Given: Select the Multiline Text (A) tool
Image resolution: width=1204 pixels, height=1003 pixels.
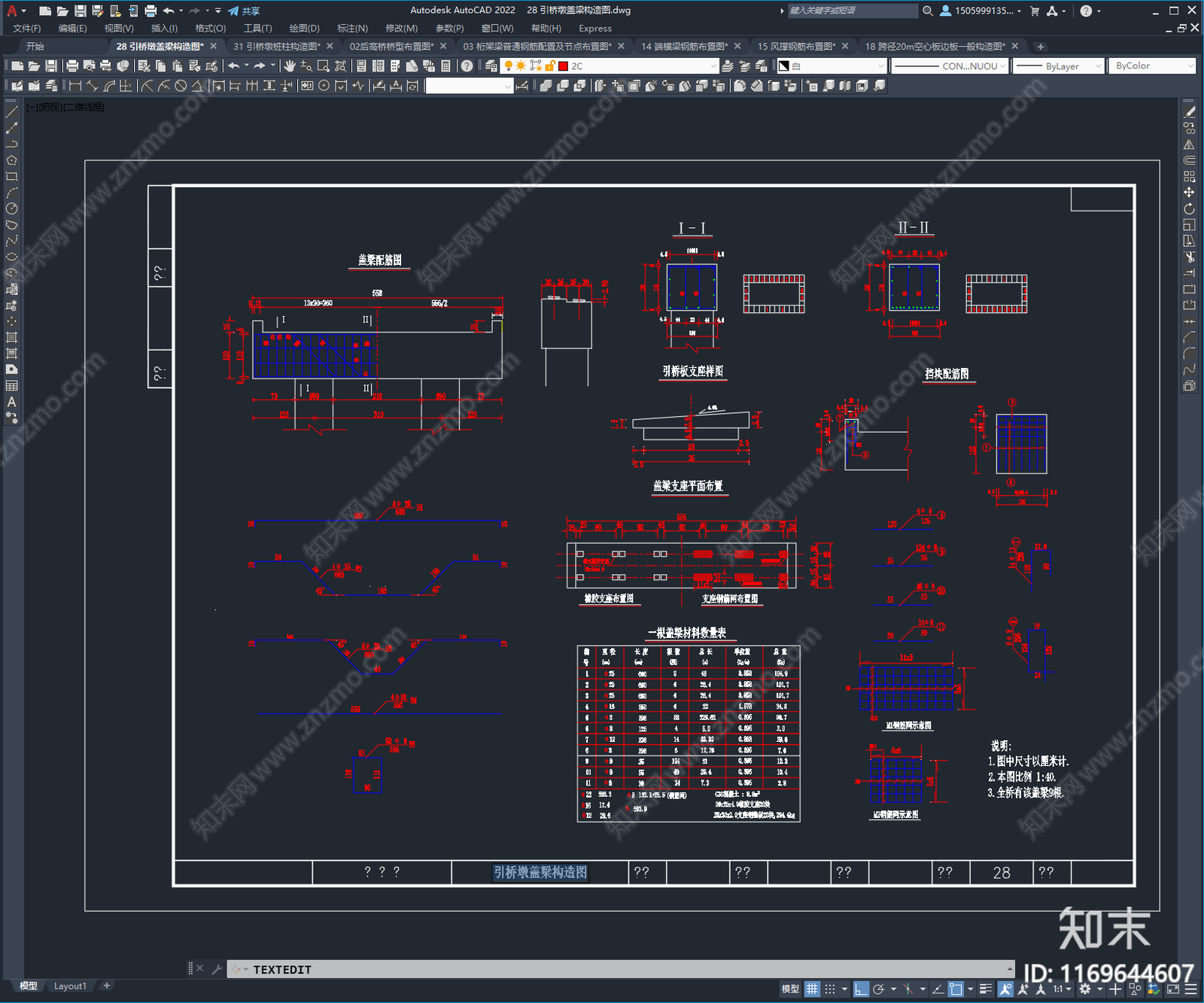Looking at the screenshot, I should [x=11, y=402].
